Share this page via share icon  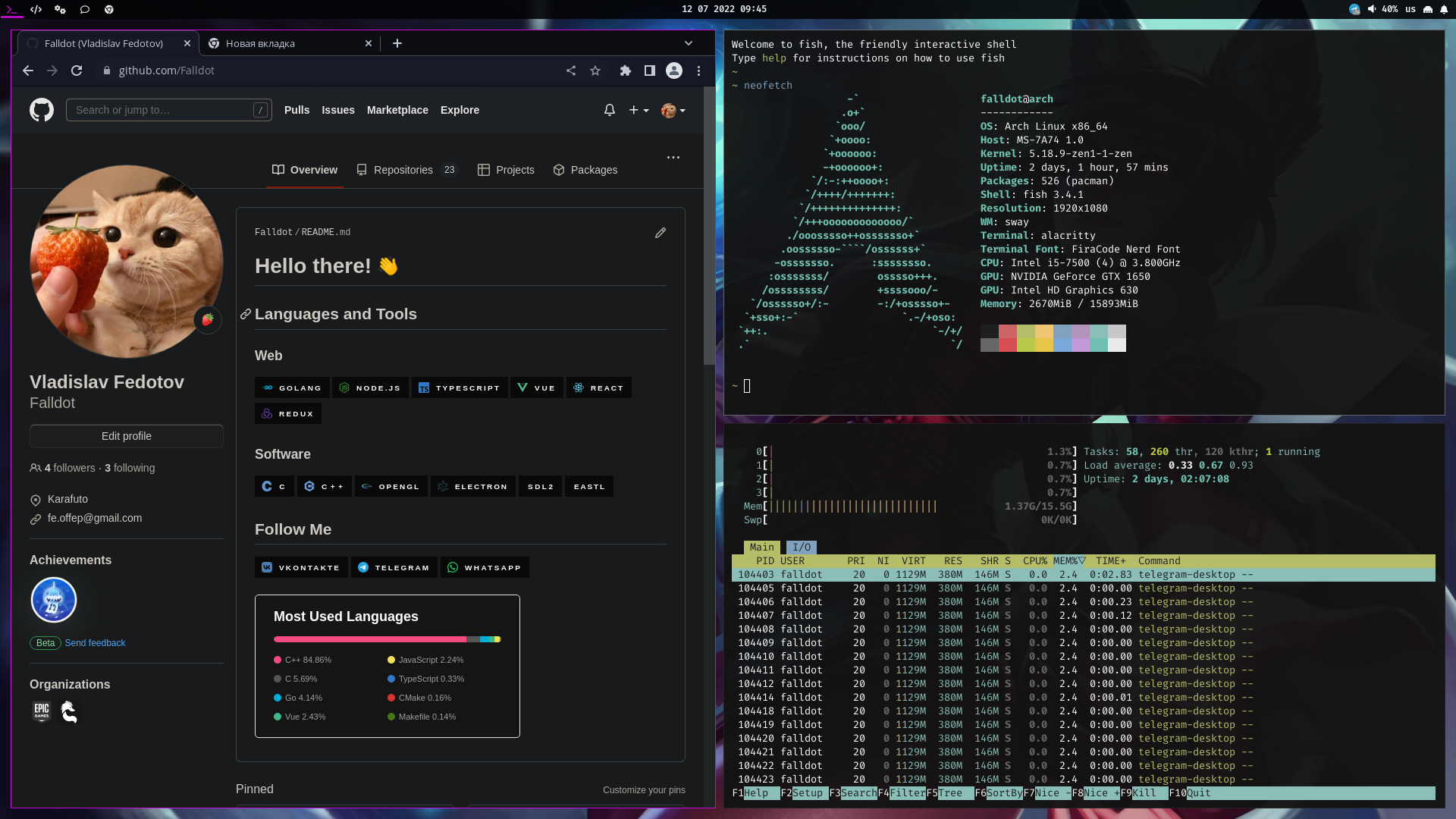pos(571,71)
